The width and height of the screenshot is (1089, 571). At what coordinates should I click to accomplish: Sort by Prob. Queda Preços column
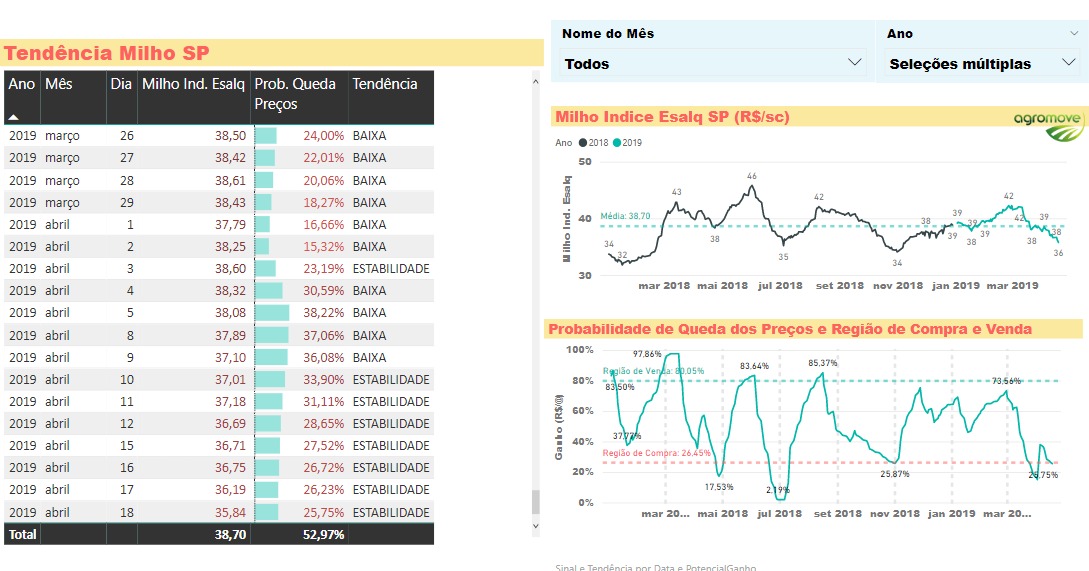tap(295, 93)
